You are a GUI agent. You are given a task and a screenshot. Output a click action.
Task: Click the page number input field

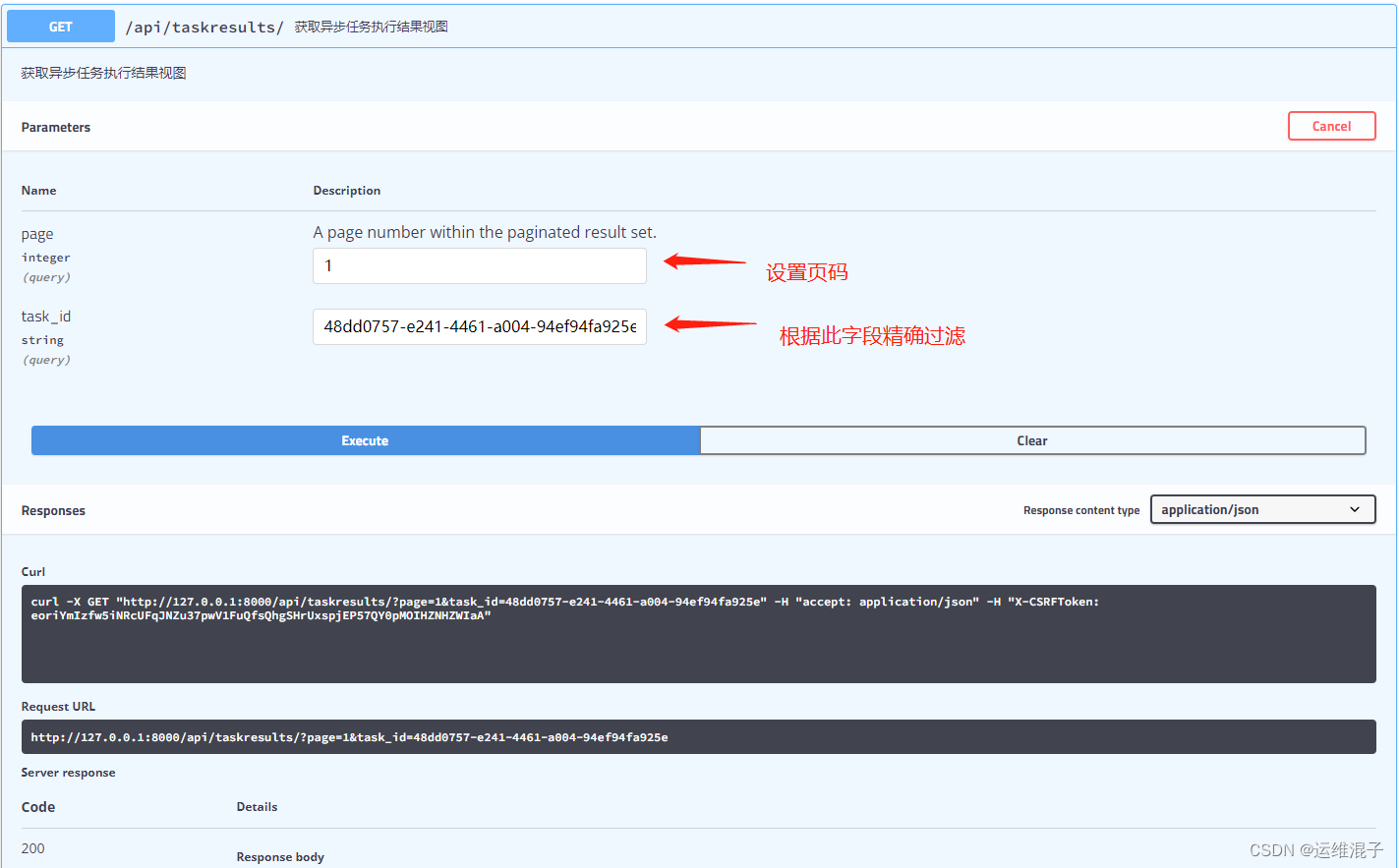click(480, 265)
